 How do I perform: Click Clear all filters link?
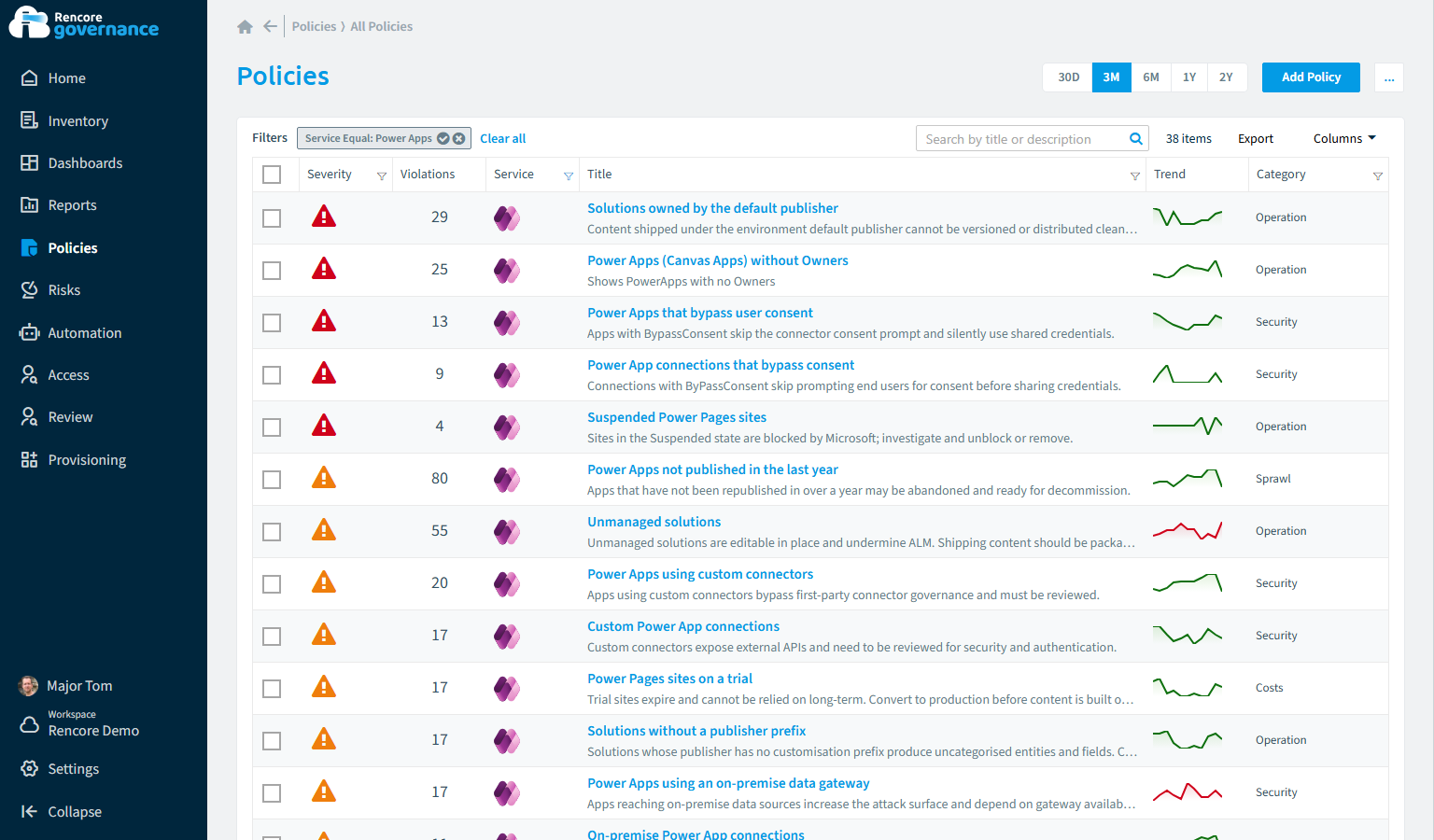click(x=502, y=138)
